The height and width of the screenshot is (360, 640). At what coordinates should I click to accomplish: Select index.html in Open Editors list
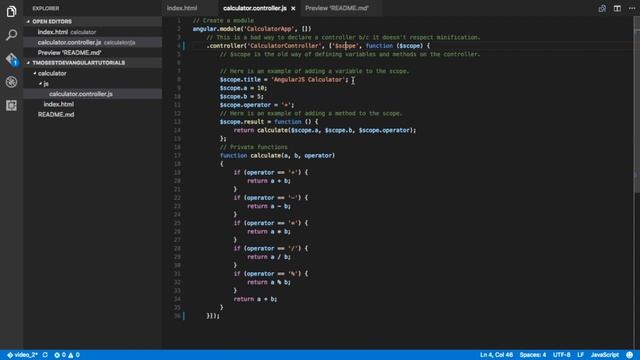[53, 32]
